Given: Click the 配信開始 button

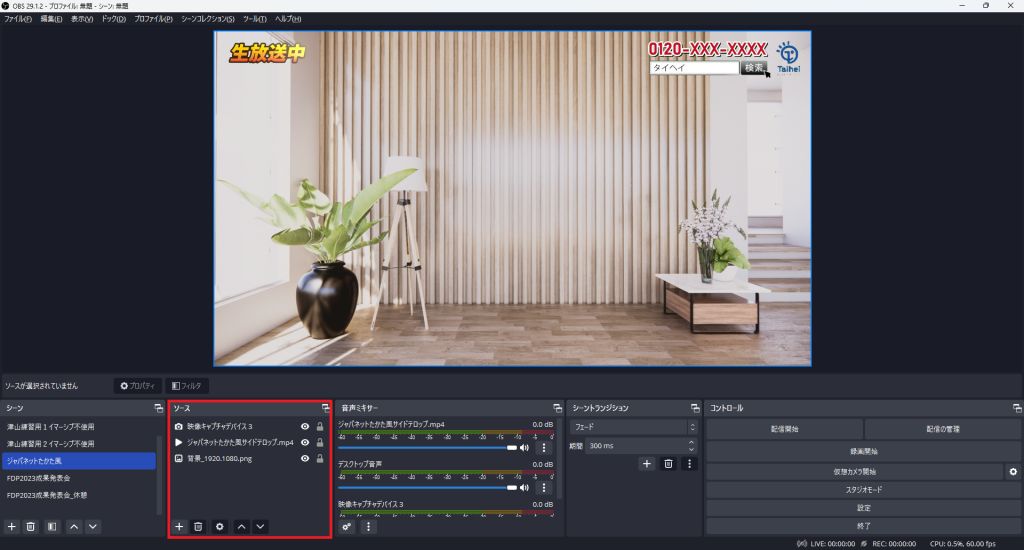Looking at the screenshot, I should point(784,429).
